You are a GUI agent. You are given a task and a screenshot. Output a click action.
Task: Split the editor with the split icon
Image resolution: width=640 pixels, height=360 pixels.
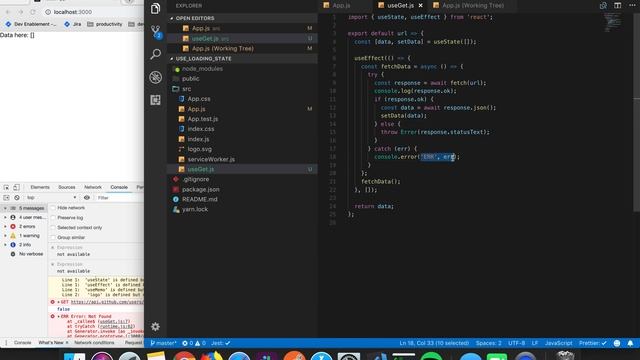tap(618, 5)
